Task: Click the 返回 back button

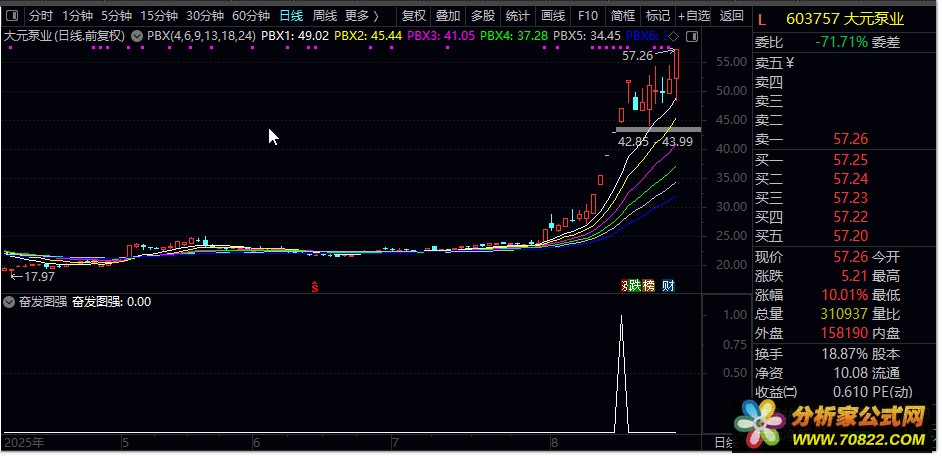Action: pyautogui.click(x=731, y=16)
